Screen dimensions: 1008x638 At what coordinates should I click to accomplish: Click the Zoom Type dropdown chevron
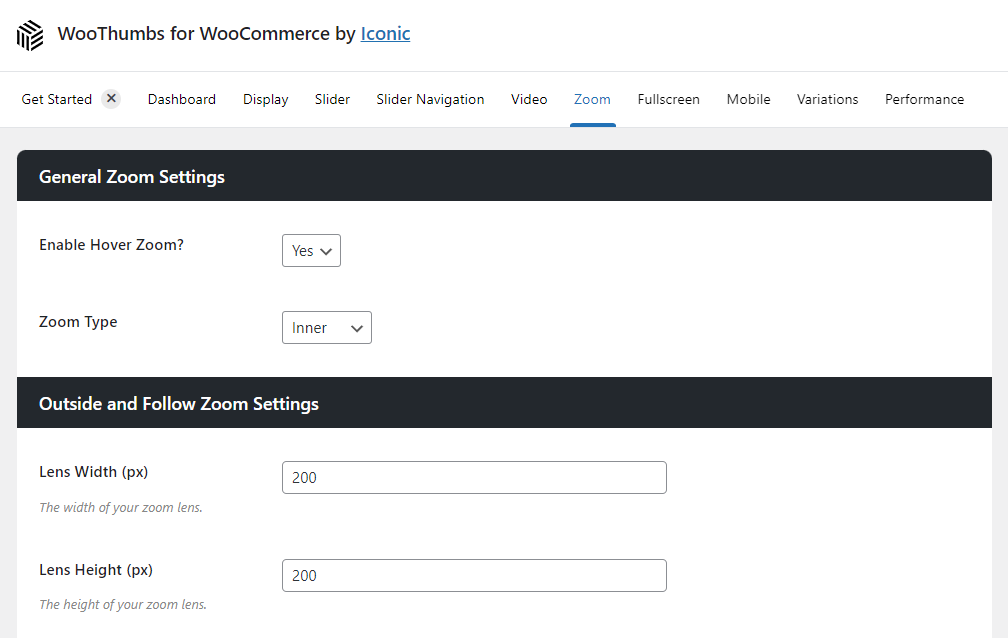coord(357,327)
